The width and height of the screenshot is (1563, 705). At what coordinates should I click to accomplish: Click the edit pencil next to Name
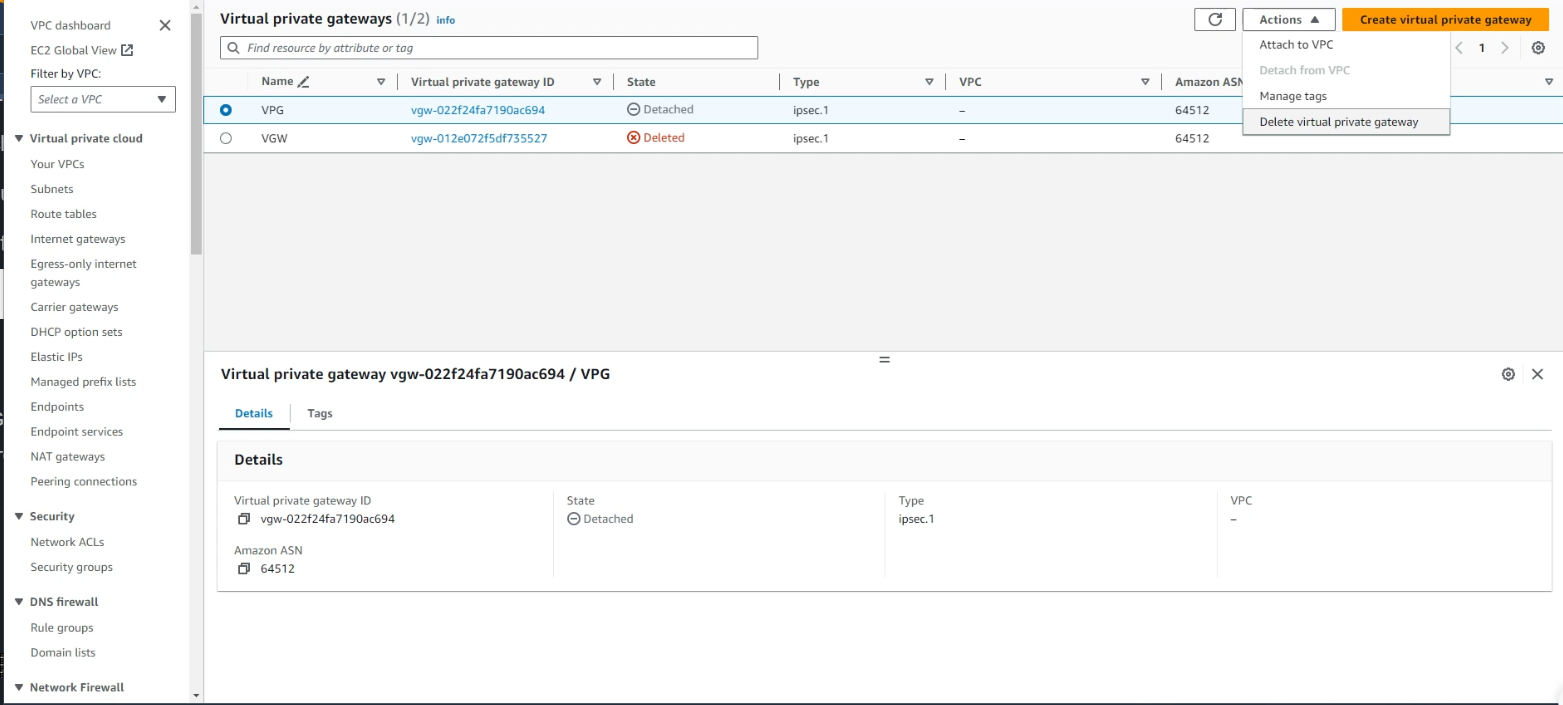click(x=304, y=82)
